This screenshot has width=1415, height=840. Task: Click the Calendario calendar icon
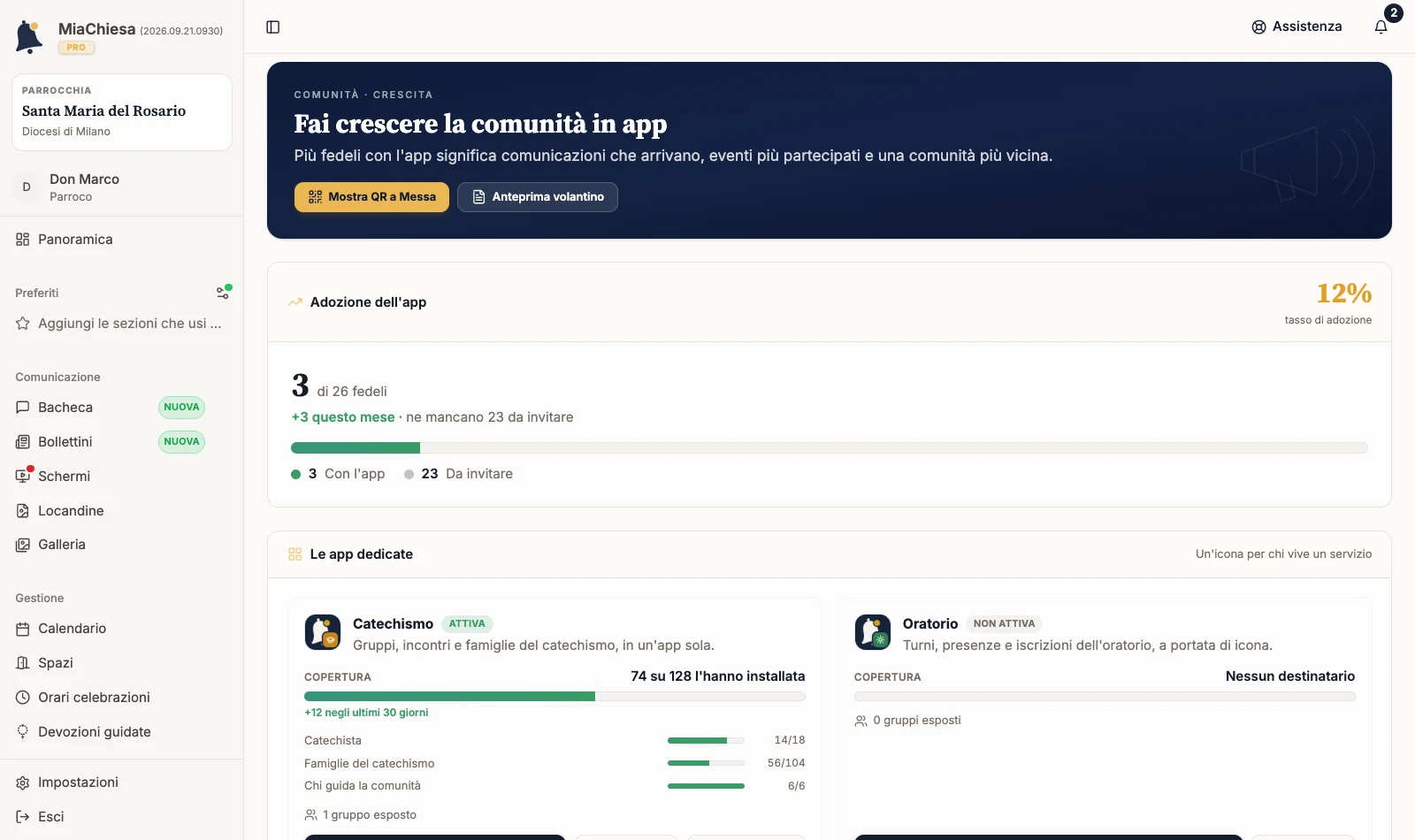[23, 629]
